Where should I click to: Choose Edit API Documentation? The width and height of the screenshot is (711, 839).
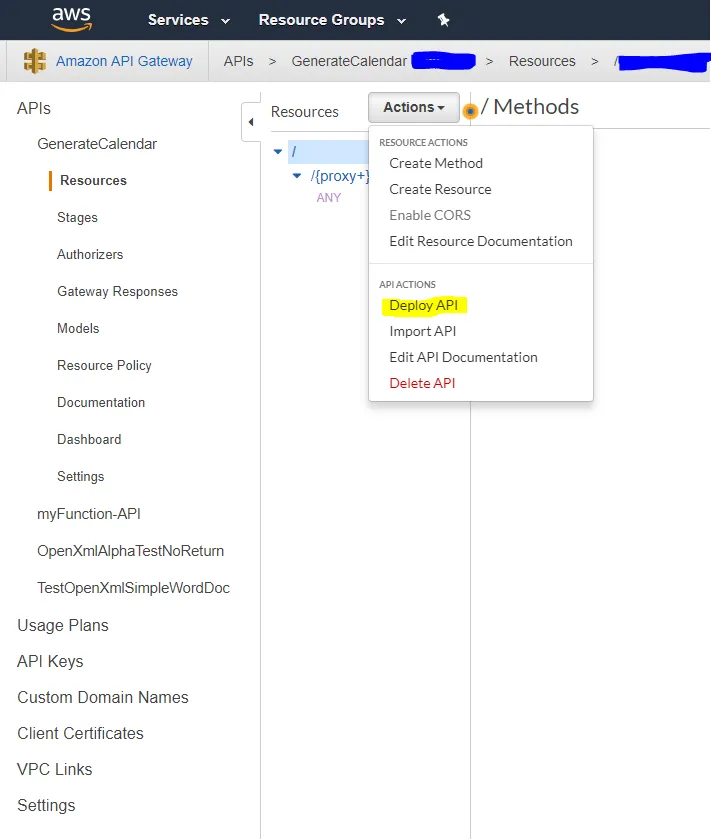tap(463, 357)
